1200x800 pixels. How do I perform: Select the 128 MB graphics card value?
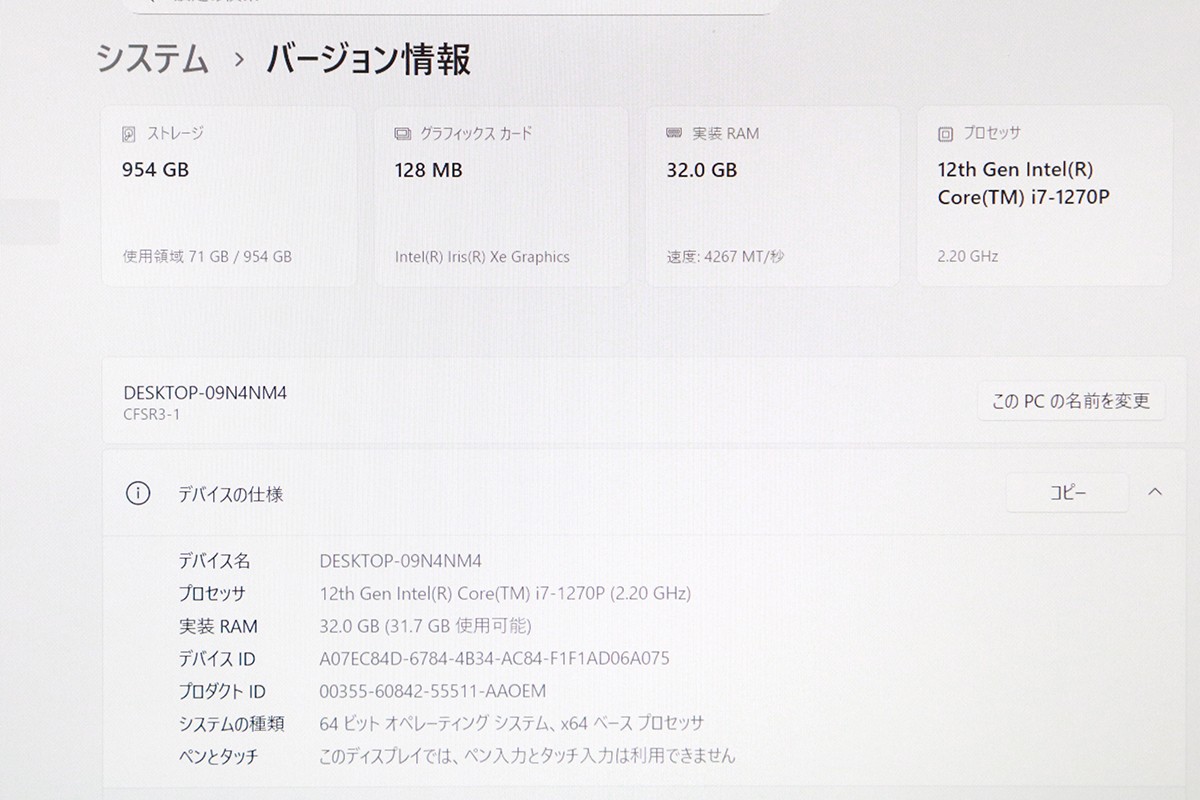coord(428,170)
